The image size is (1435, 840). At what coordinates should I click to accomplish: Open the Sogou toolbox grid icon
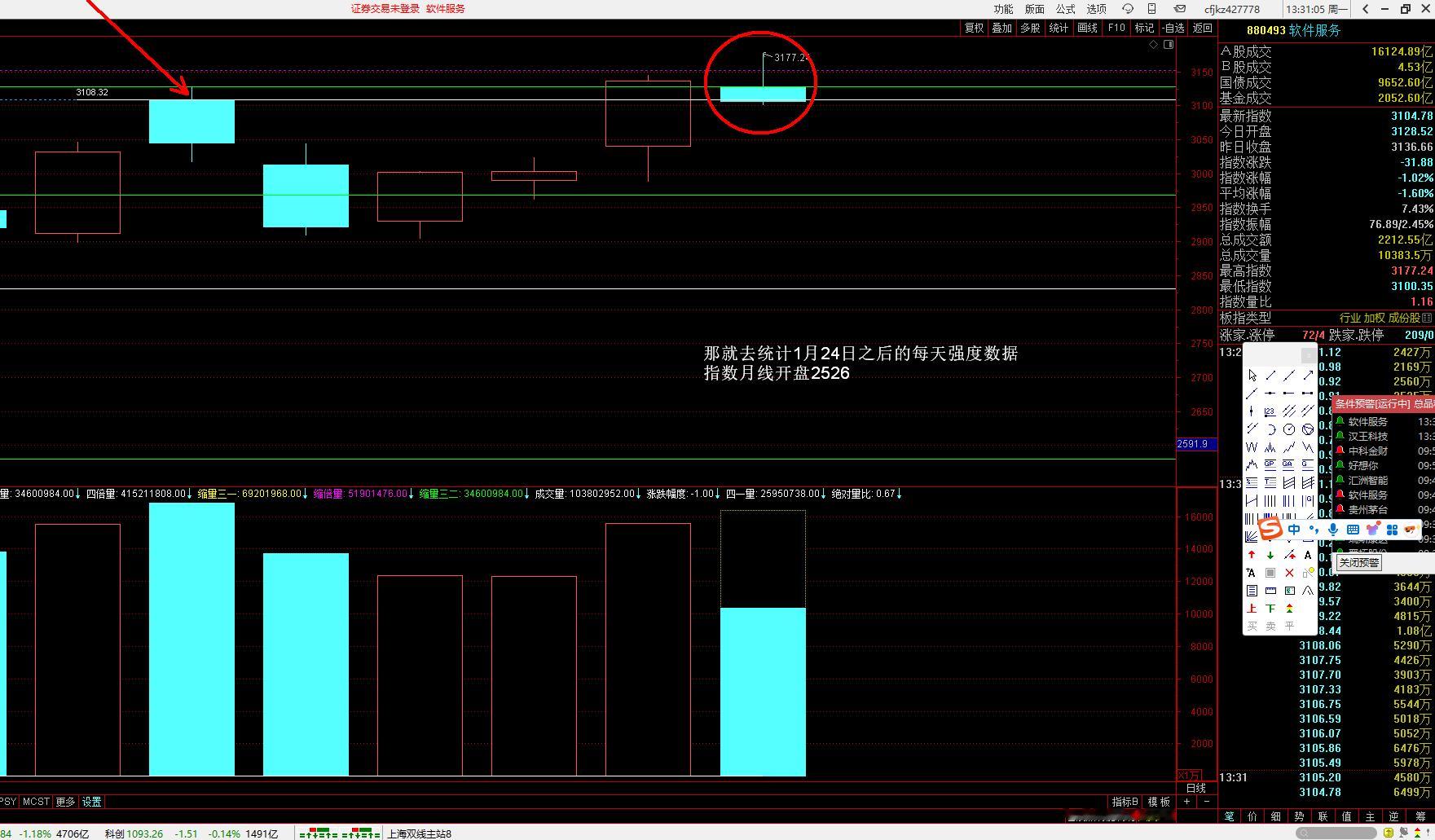click(1392, 530)
